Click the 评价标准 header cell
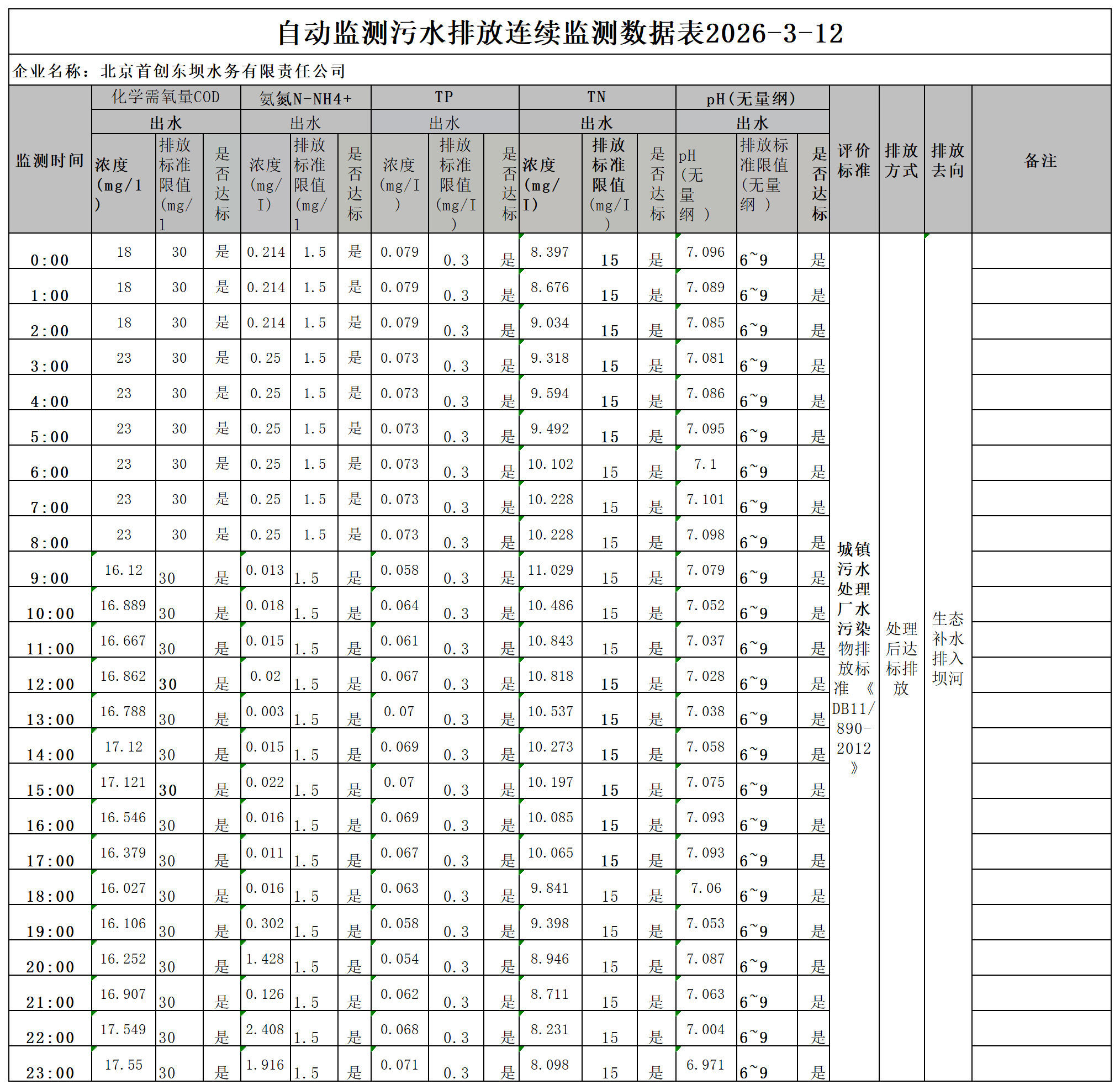The width and height of the screenshot is (1120, 1090). tap(853, 160)
